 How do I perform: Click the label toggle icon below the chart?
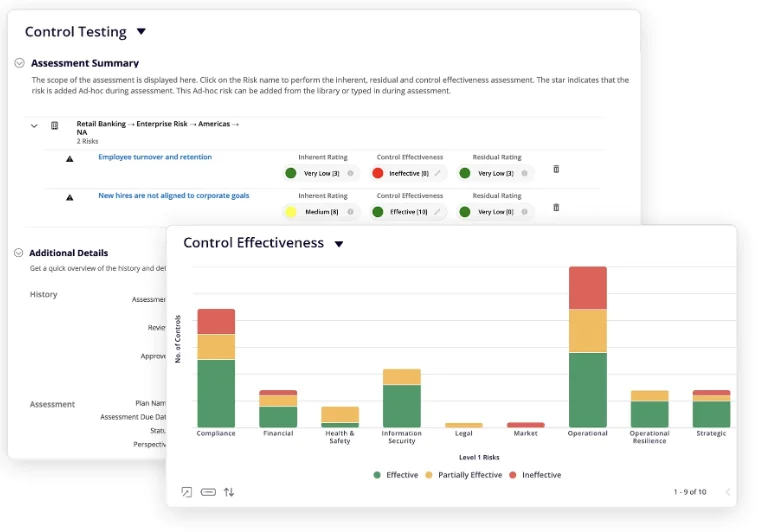coord(208,492)
